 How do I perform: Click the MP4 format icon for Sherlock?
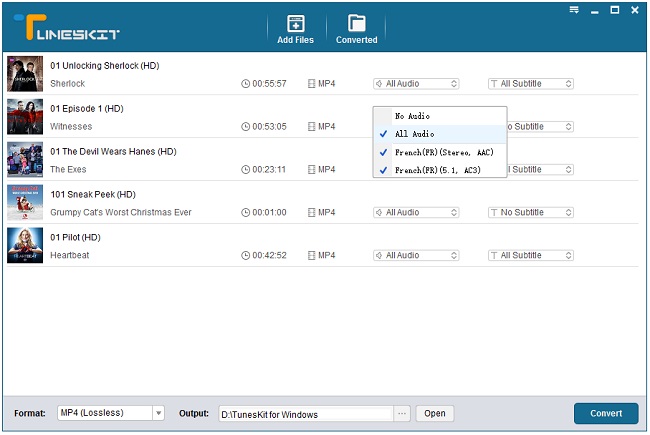(312, 84)
